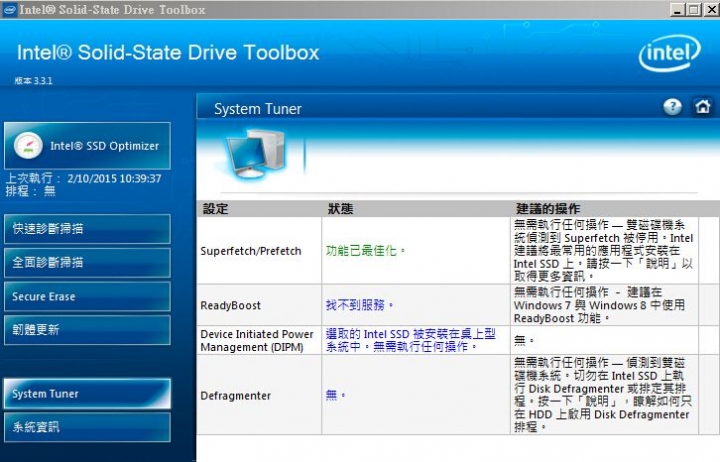
Task: Click the Intel Solid-State Drive Toolbox heading
Action: click(x=168, y=53)
